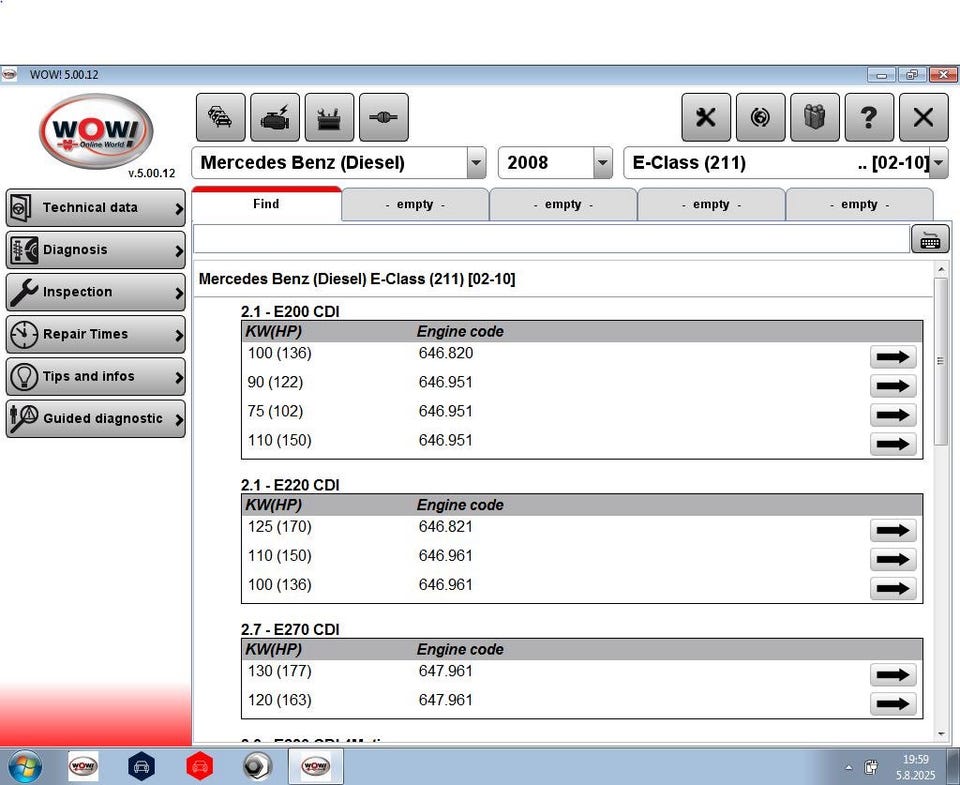This screenshot has height=785, width=960.
Task: Open the Guided diagnostic menu
Action: click(96, 419)
